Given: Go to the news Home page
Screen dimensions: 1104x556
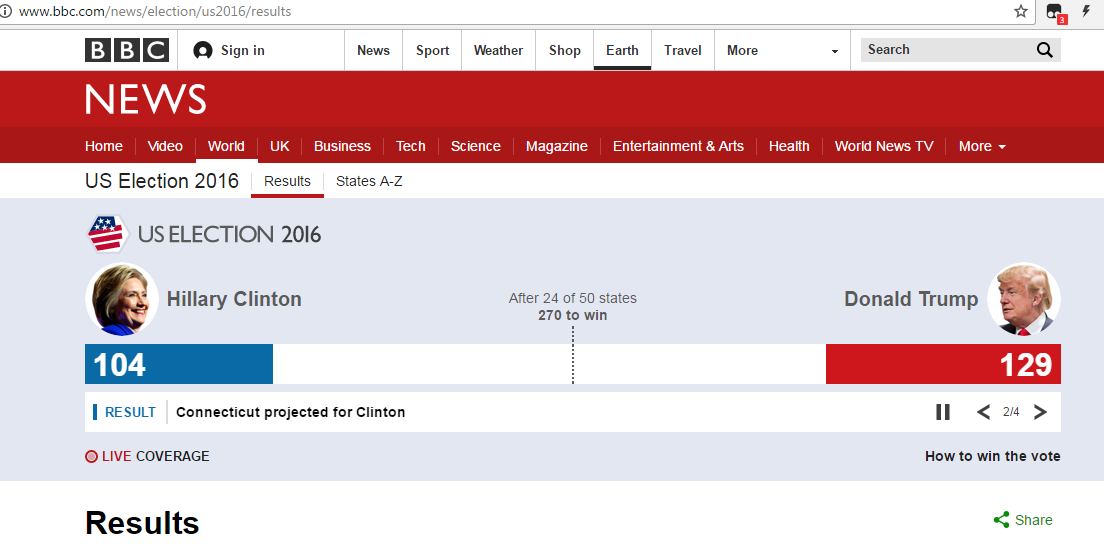Looking at the screenshot, I should (104, 146).
